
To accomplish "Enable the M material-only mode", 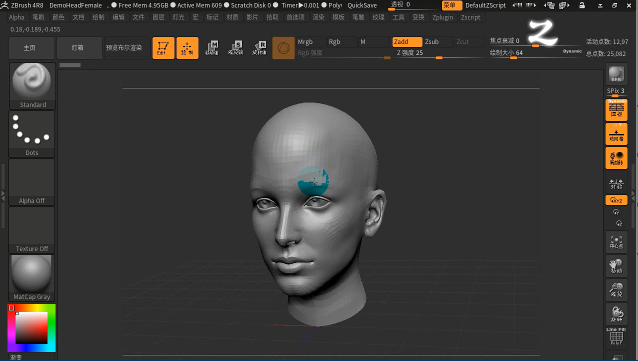I will click(x=374, y=42).
